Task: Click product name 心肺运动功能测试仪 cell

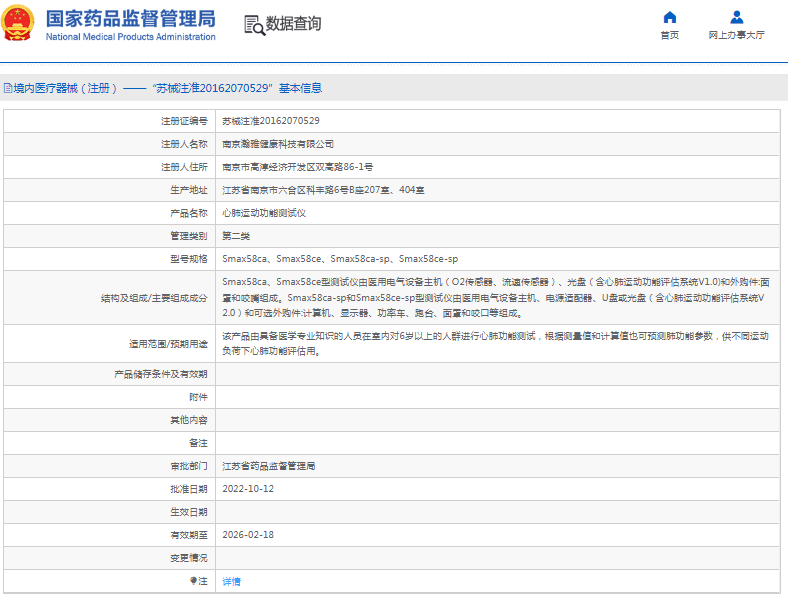Action: pyautogui.click(x=263, y=213)
